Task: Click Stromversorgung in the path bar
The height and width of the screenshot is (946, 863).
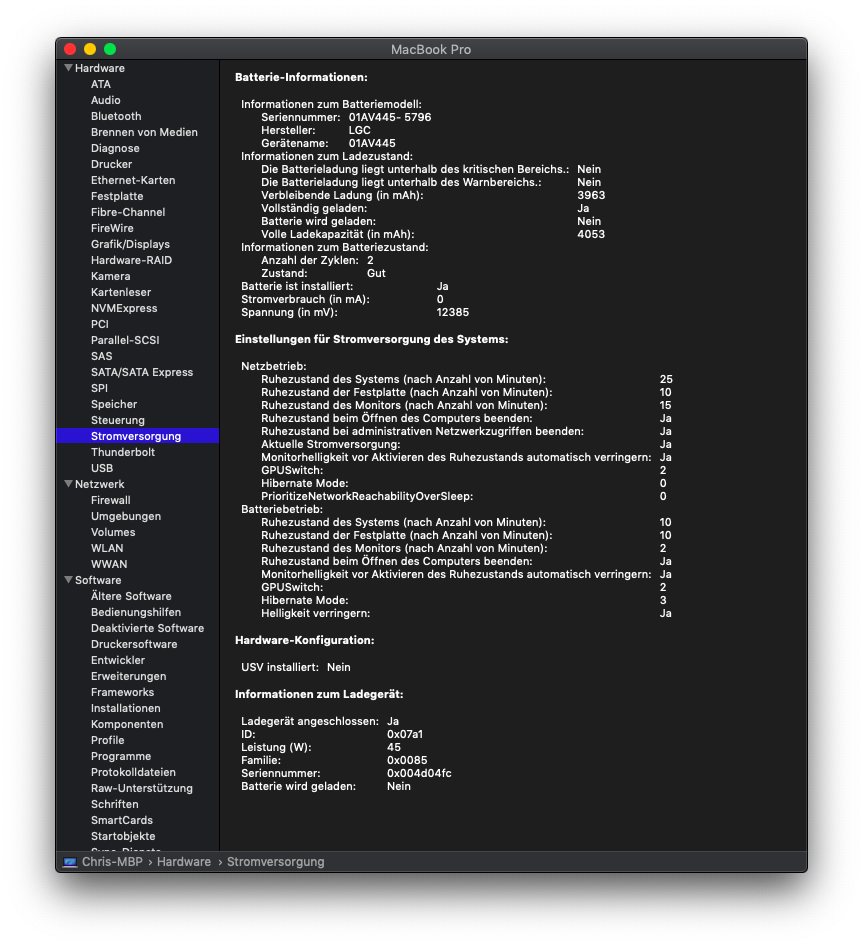Action: click(x=276, y=862)
